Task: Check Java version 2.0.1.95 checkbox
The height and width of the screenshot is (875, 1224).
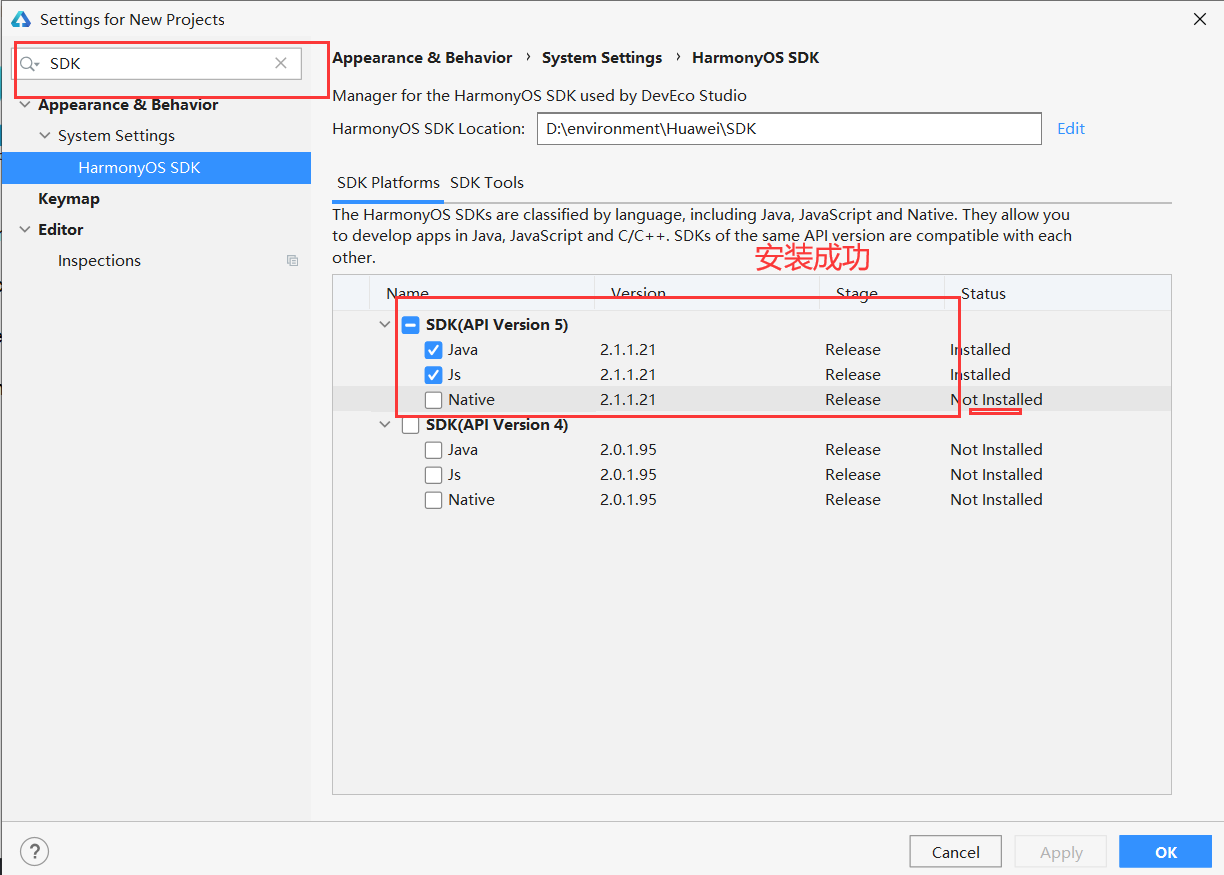Action: point(433,450)
